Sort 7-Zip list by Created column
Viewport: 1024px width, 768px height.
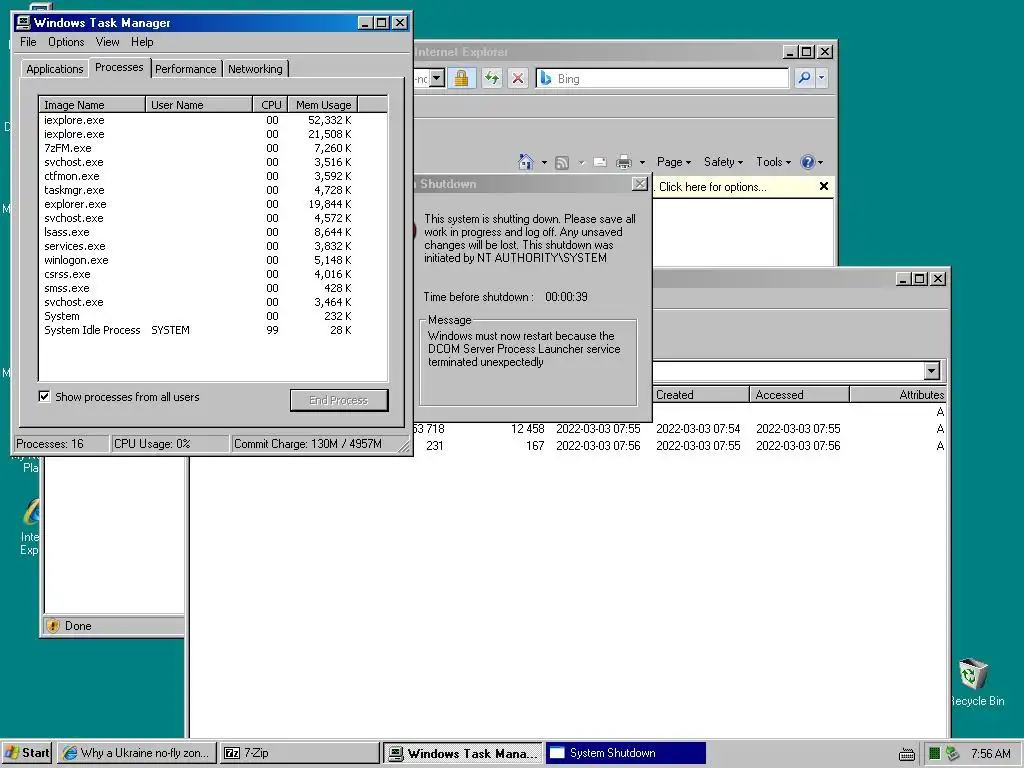click(x=700, y=394)
